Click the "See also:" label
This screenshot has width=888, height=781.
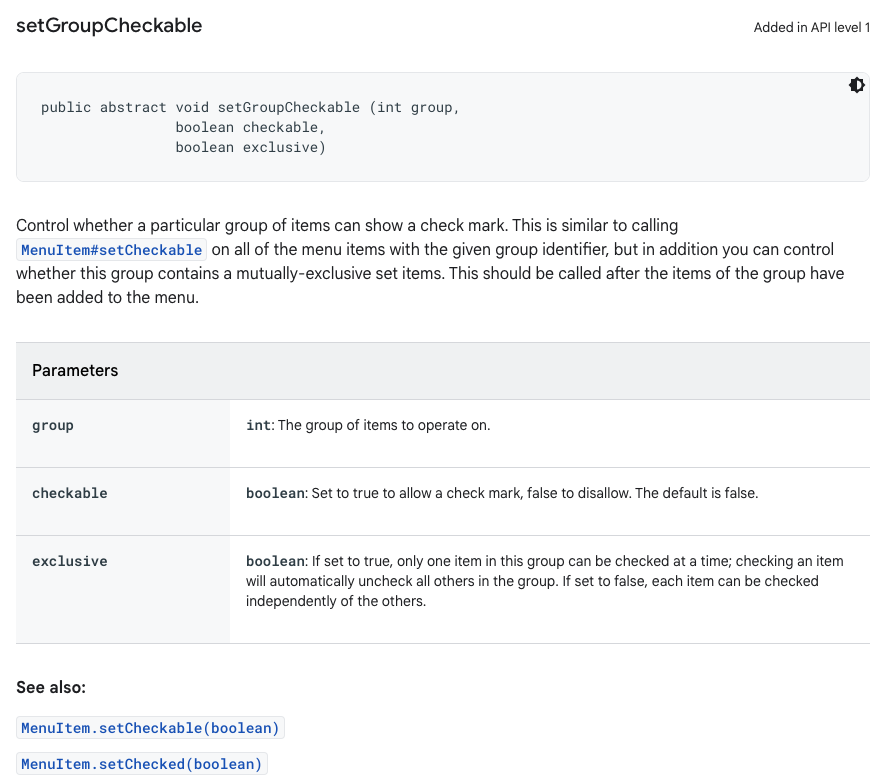click(x=51, y=688)
